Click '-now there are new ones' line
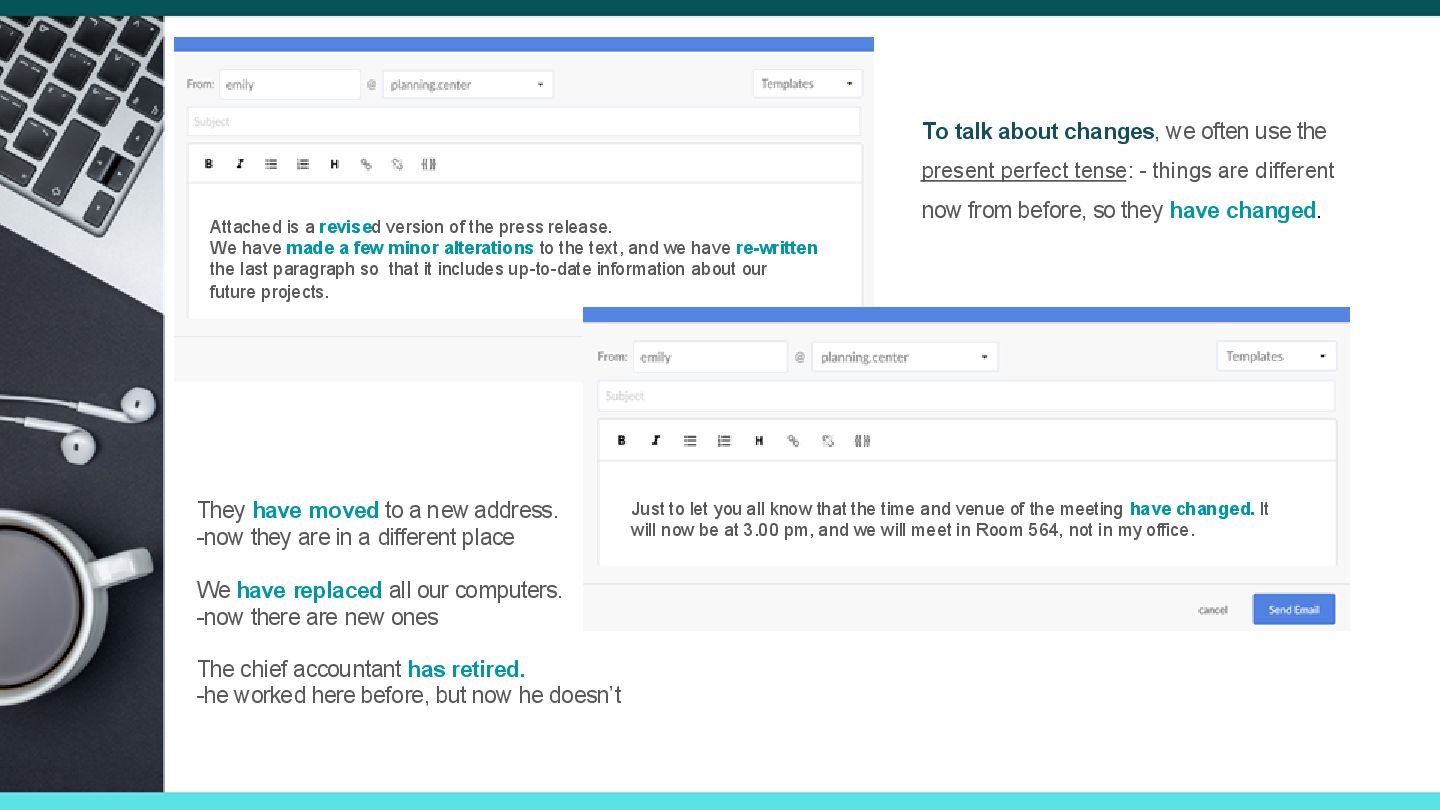The width and height of the screenshot is (1440, 810). pyautogui.click(x=318, y=617)
